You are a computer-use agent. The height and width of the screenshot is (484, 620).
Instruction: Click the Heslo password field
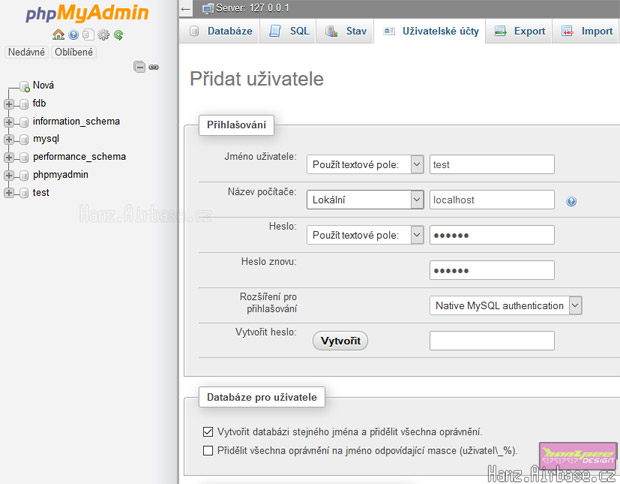pyautogui.click(x=492, y=235)
